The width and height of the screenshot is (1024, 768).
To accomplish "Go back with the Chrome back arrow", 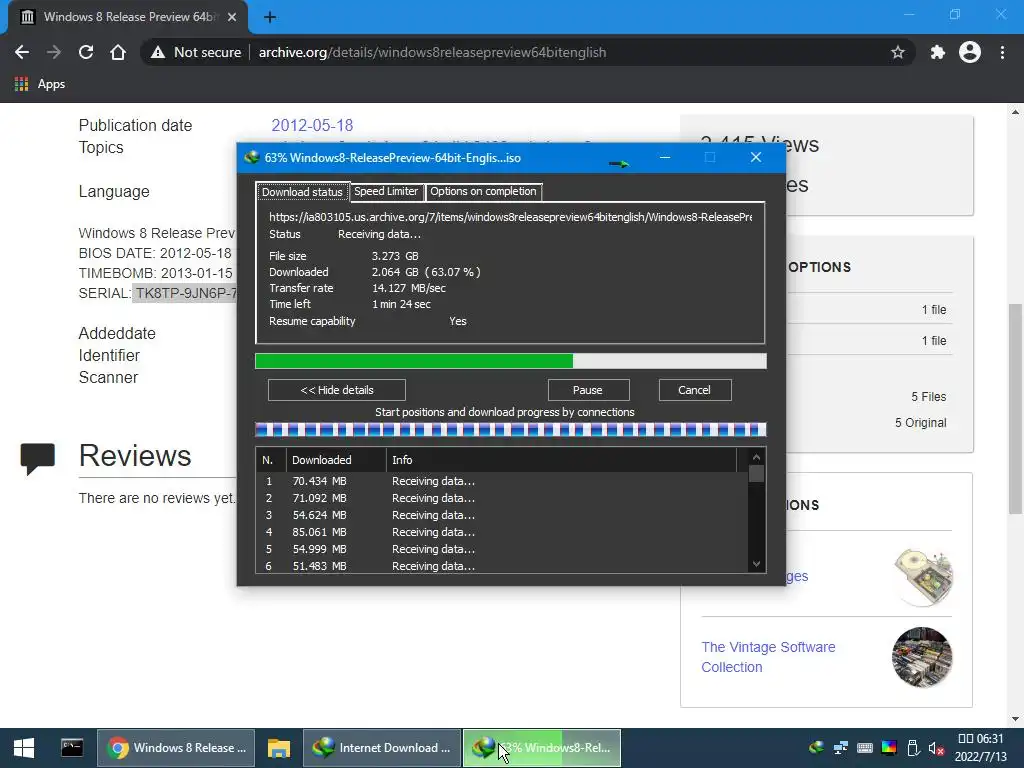I will tap(22, 52).
